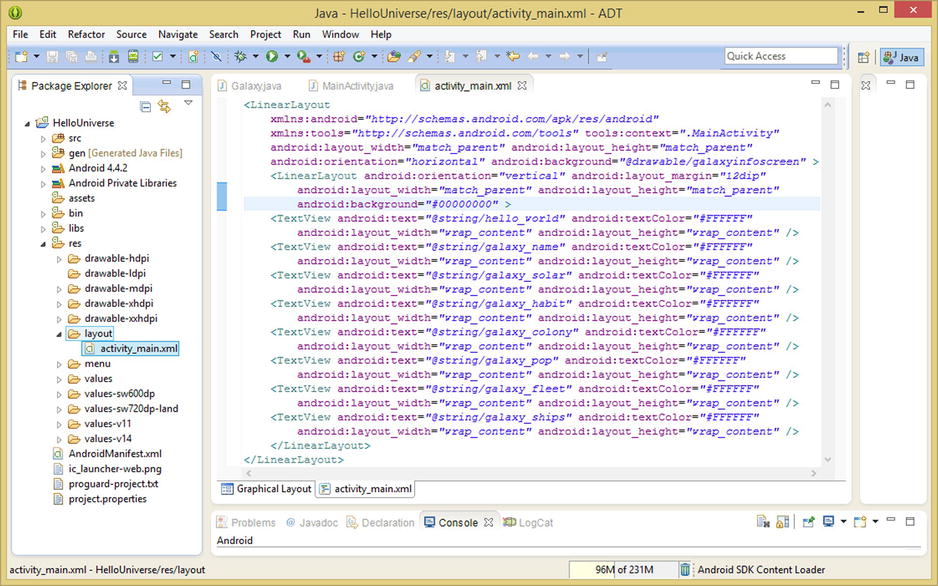Select the Java perspective button
The image size is (938, 586).
[901, 57]
